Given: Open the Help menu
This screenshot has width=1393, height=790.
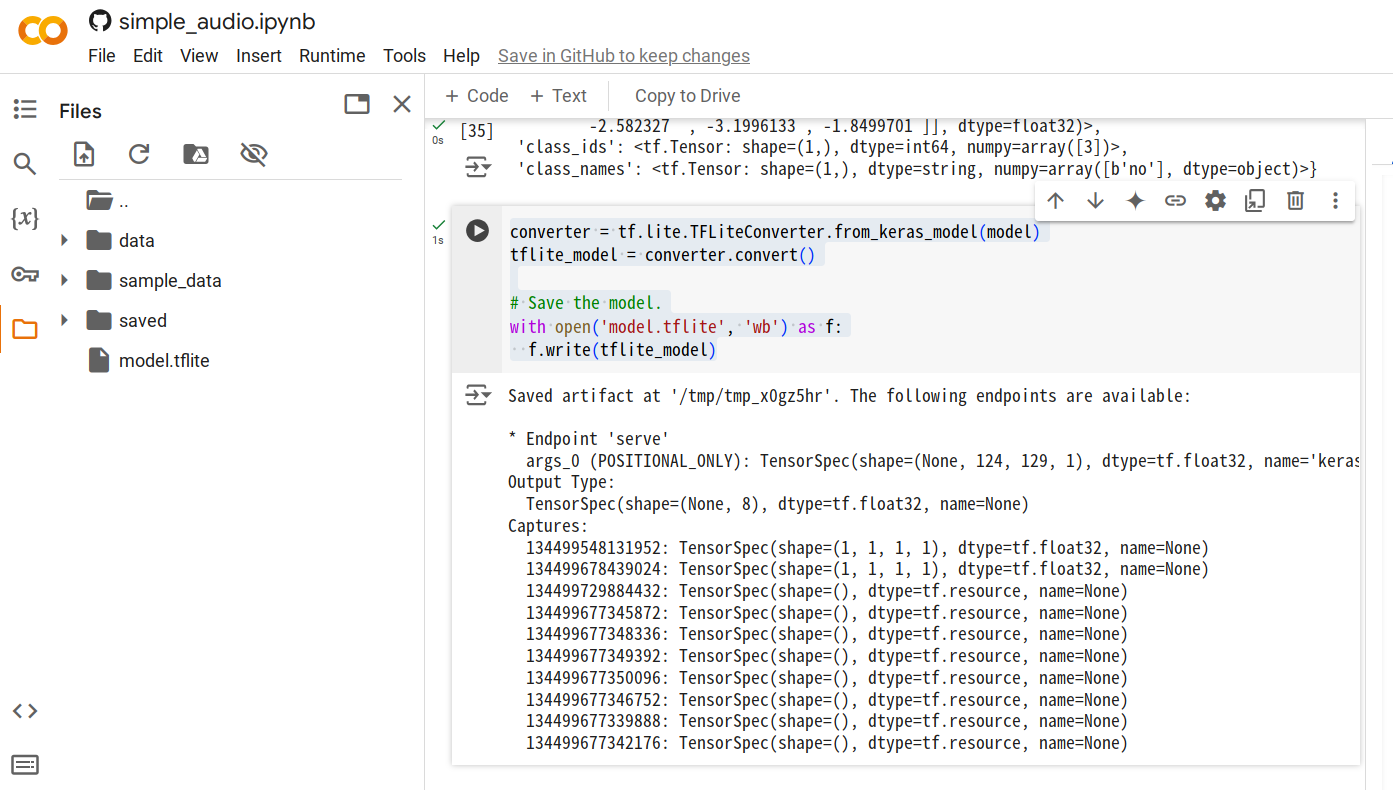Looking at the screenshot, I should click(462, 56).
